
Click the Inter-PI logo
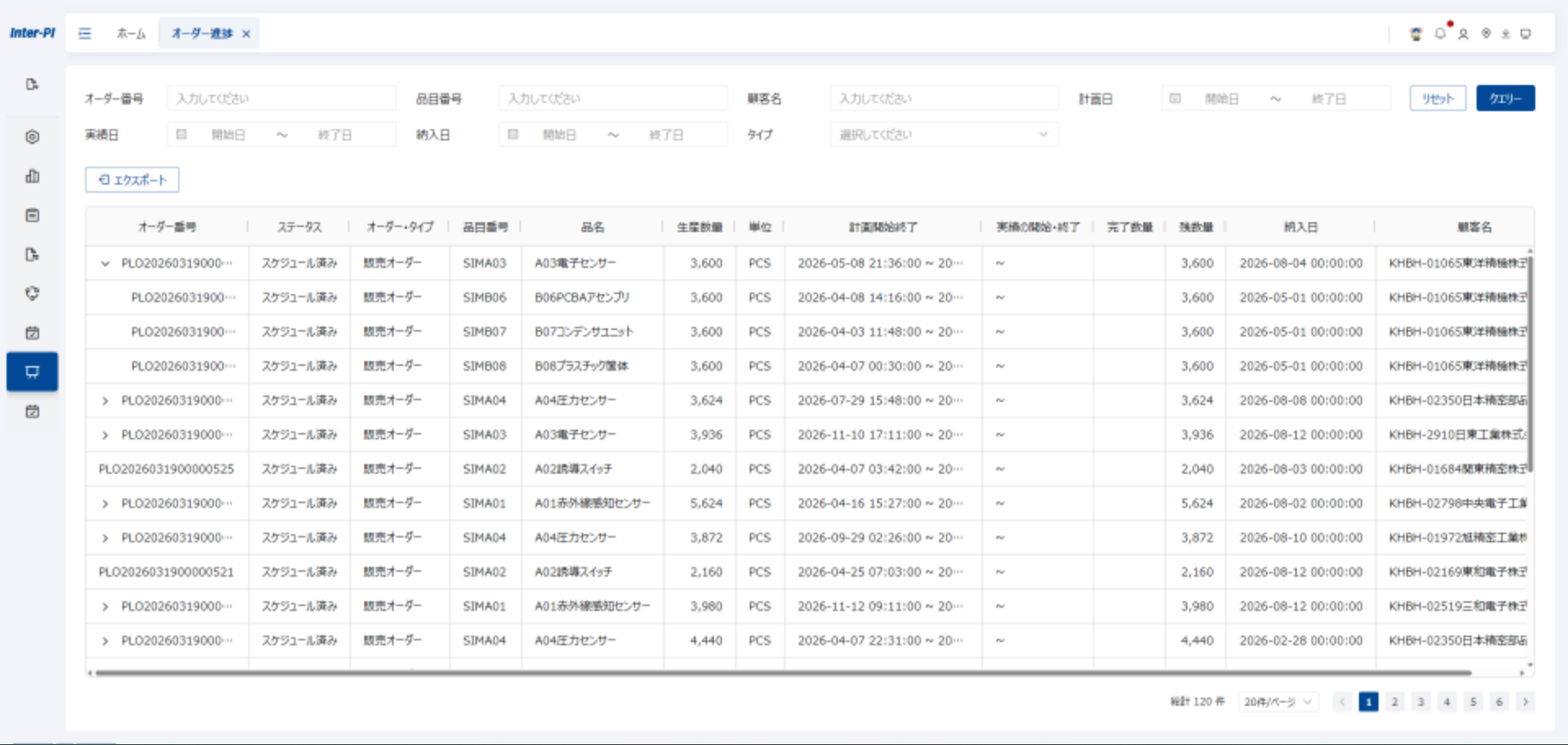pos(32,33)
